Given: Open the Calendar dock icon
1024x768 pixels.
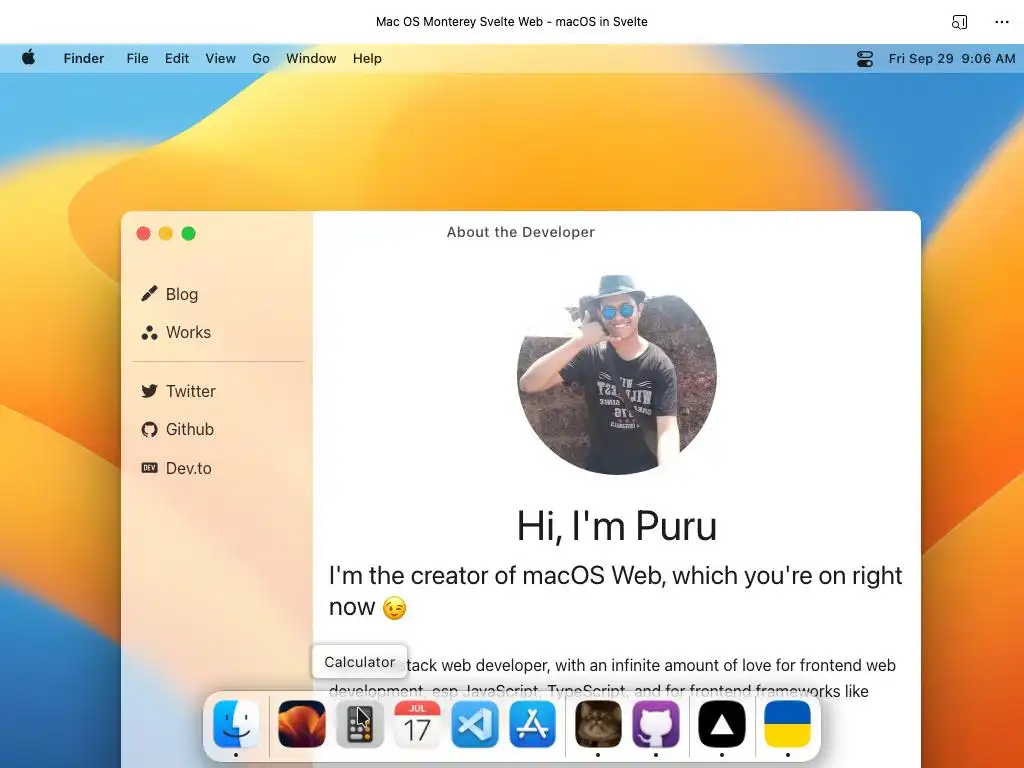Looking at the screenshot, I should pyautogui.click(x=417, y=724).
